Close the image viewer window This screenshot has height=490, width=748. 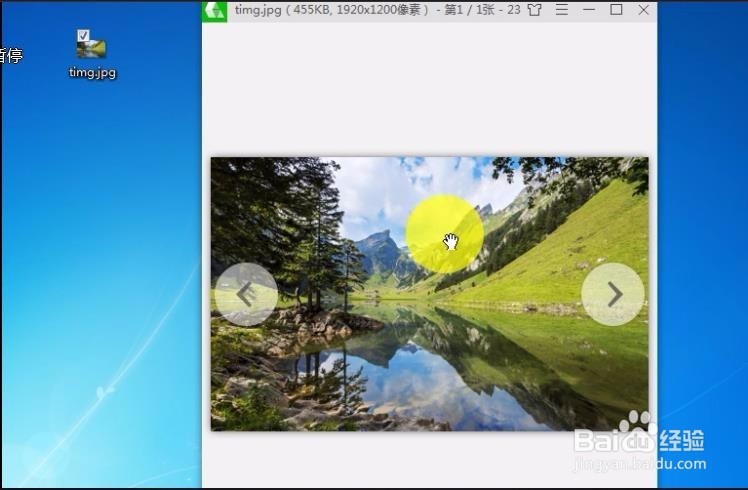click(644, 10)
